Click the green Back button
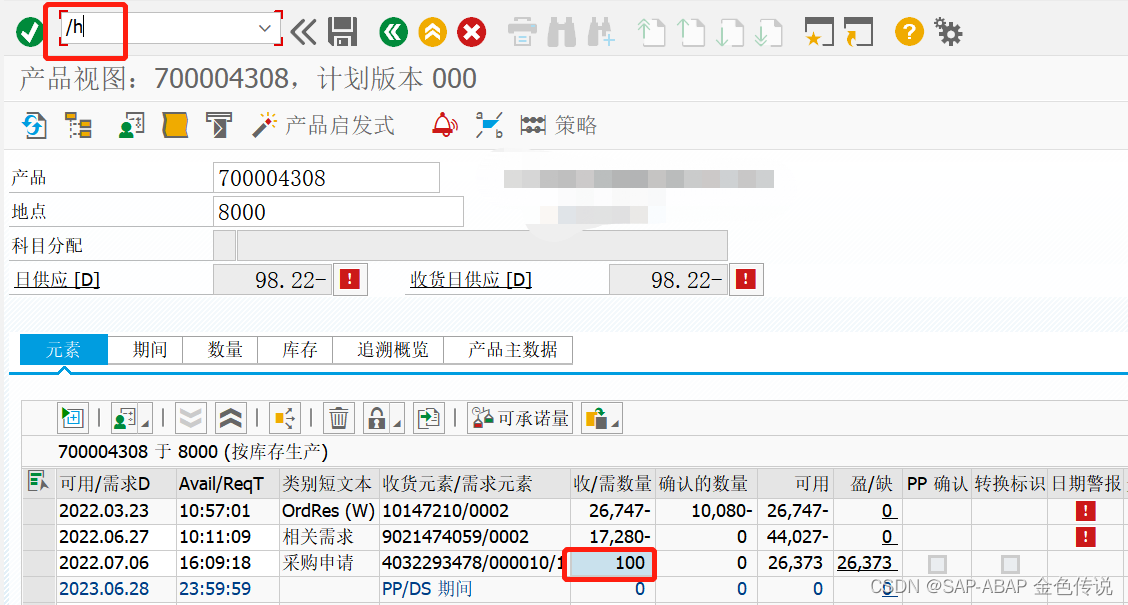The height and width of the screenshot is (605, 1128). (394, 32)
